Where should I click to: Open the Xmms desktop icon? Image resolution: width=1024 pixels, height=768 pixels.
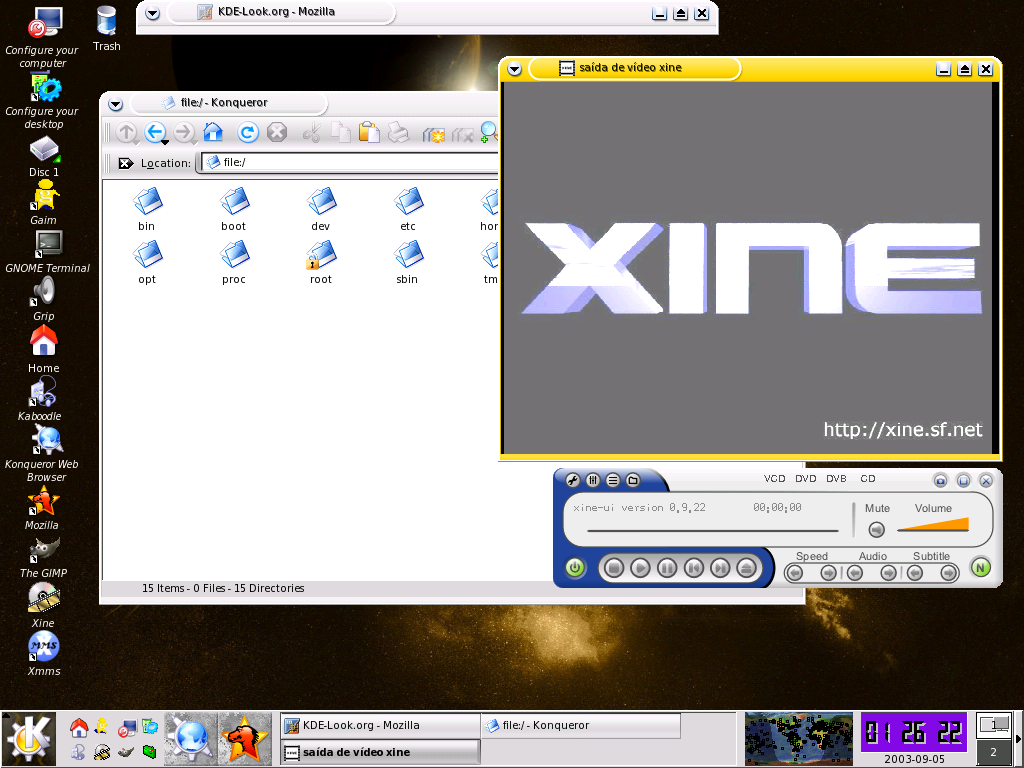pos(44,654)
